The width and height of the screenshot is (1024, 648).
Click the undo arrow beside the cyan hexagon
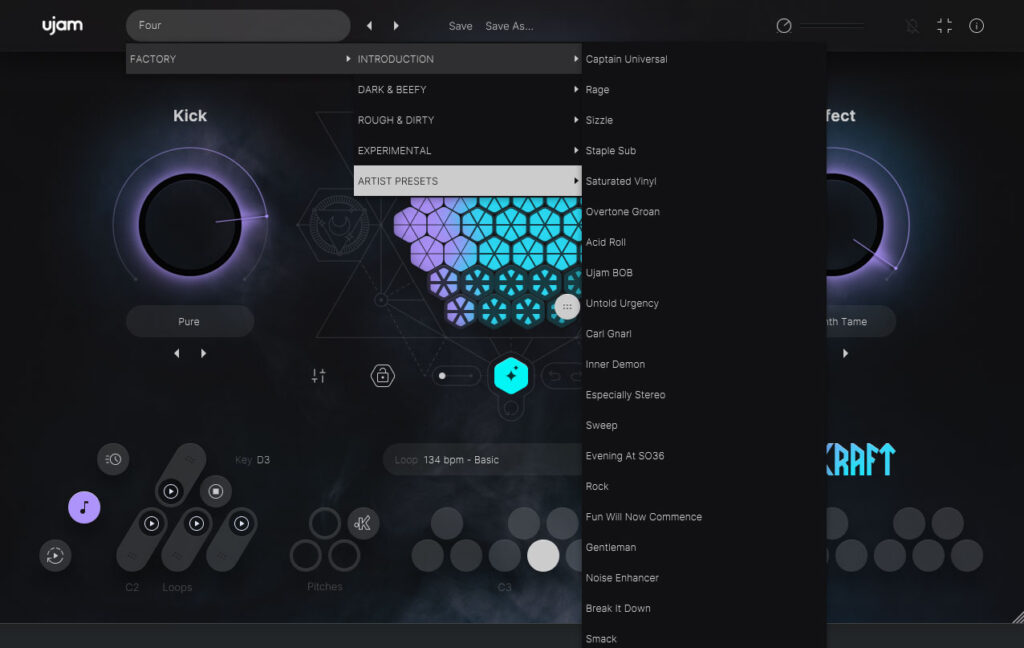coord(554,376)
